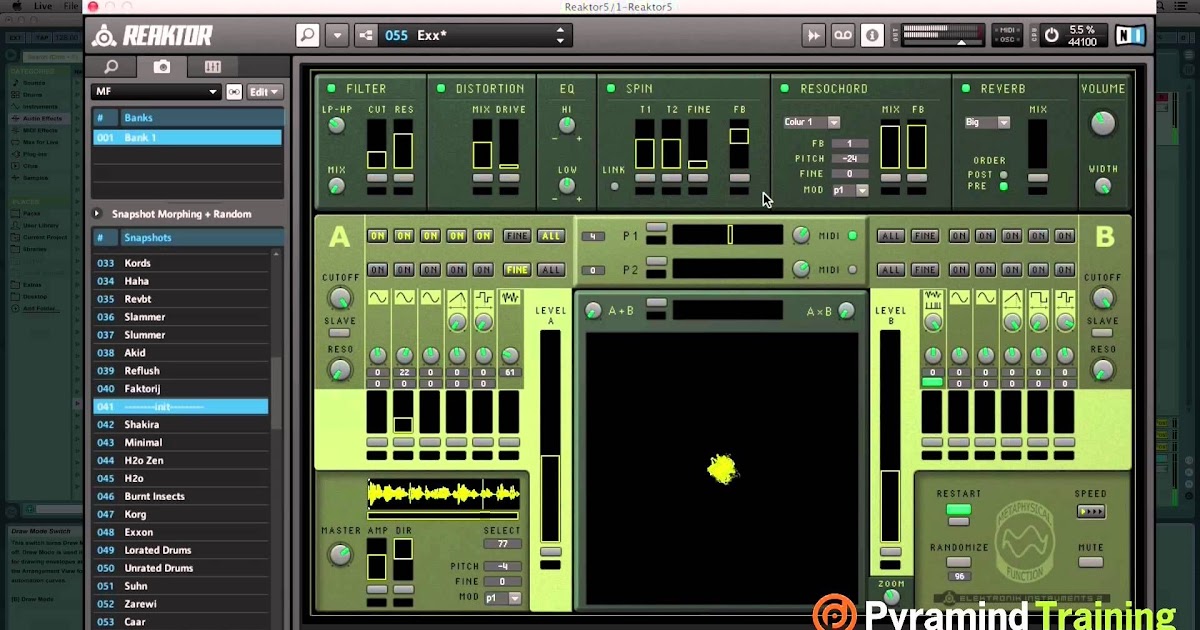The width and height of the screenshot is (1200, 630).
Task: Select the triangle ramp waveform in section A
Action: [457, 298]
